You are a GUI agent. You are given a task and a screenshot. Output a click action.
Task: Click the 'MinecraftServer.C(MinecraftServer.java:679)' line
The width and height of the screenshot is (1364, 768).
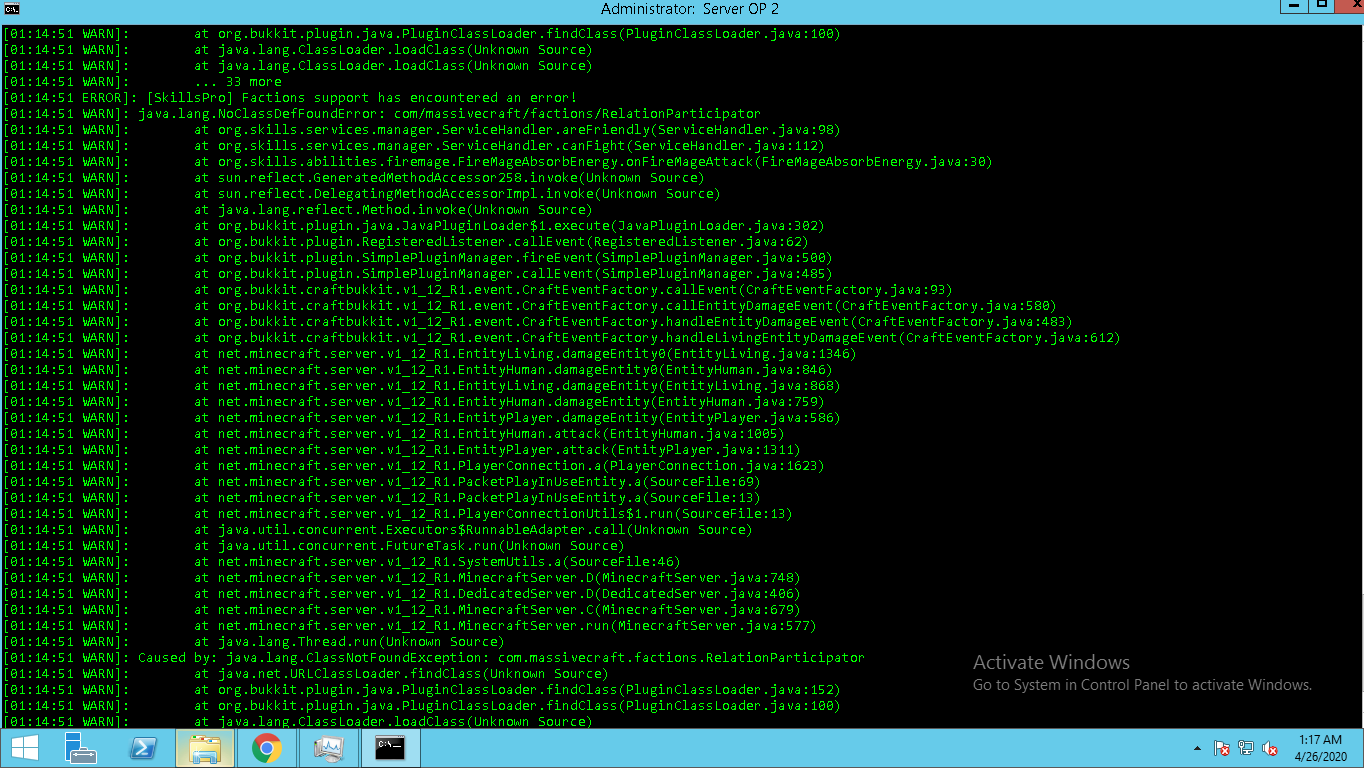pos(401,610)
